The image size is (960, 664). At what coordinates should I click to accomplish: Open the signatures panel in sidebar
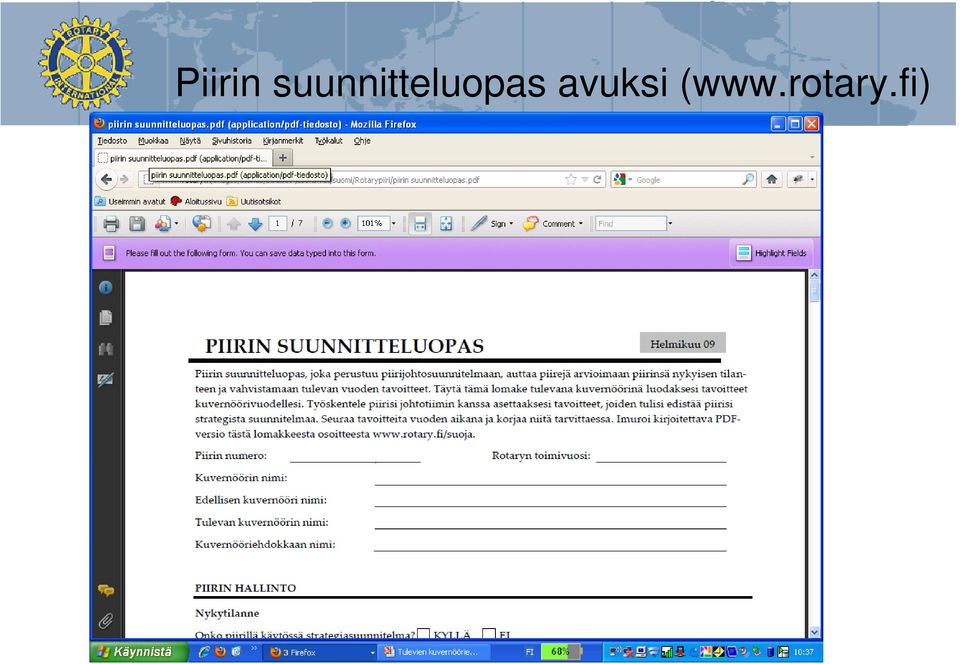(x=106, y=380)
